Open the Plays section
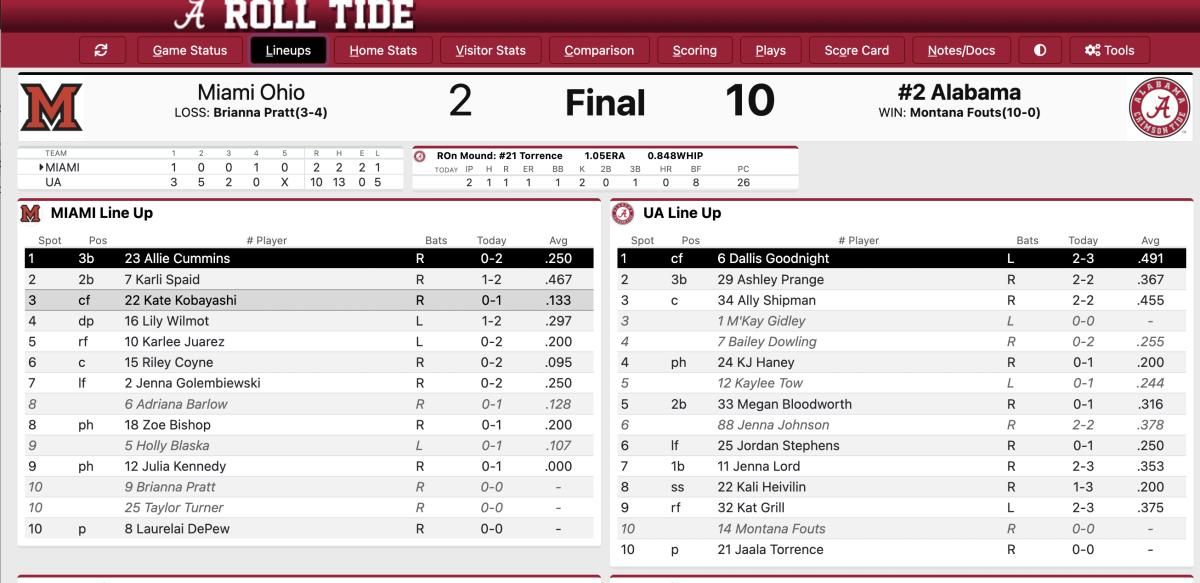This screenshot has height=583, width=1200. pyautogui.click(x=771, y=50)
